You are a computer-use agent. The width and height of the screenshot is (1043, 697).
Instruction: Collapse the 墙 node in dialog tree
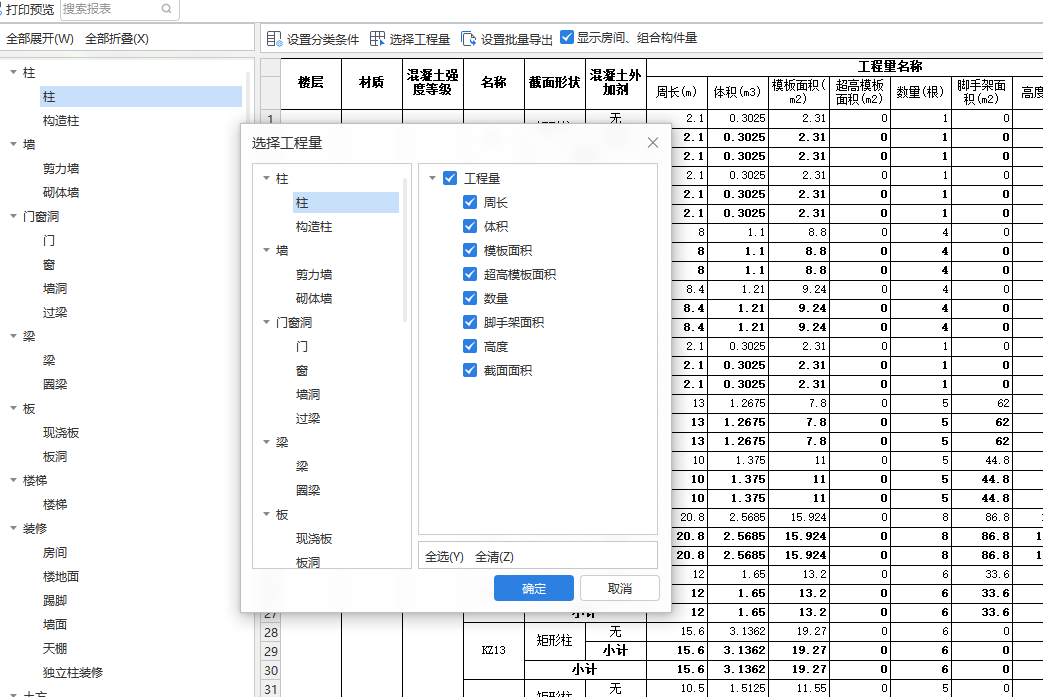(x=266, y=250)
